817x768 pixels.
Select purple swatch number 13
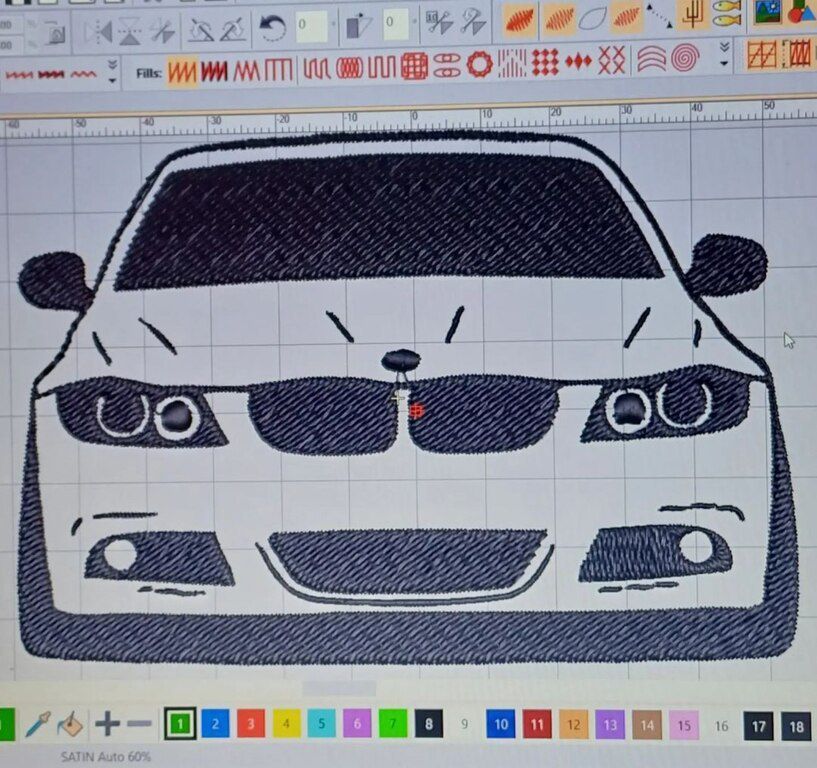pyautogui.click(x=610, y=725)
